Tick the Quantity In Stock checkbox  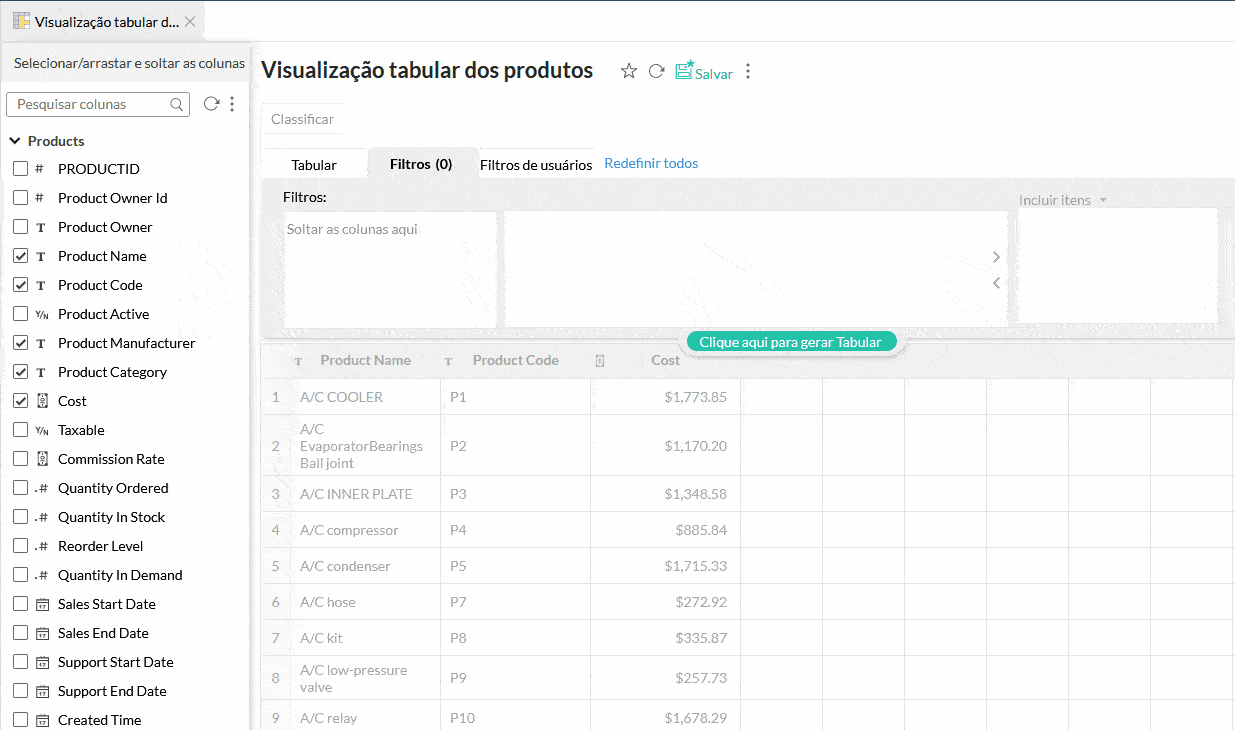pos(20,517)
